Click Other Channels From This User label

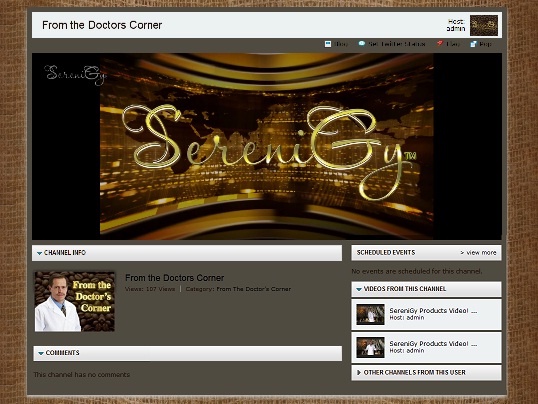click(x=414, y=372)
